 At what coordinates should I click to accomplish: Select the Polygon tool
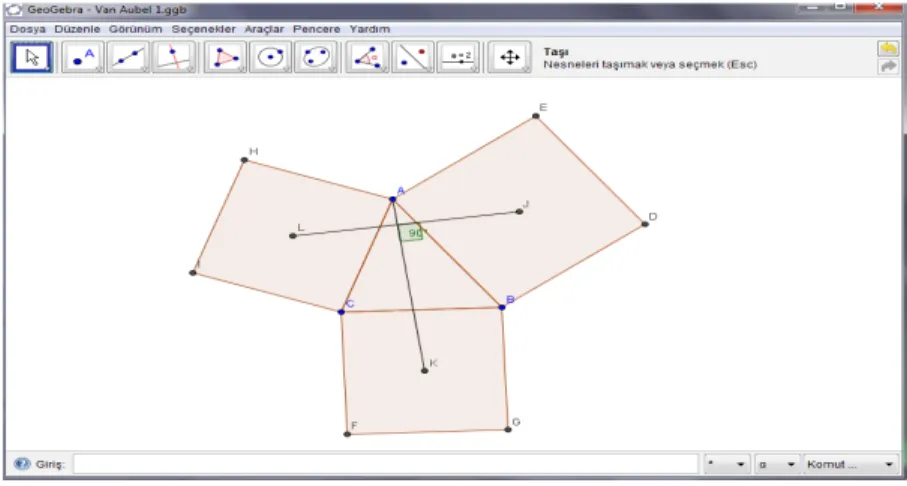[226, 57]
